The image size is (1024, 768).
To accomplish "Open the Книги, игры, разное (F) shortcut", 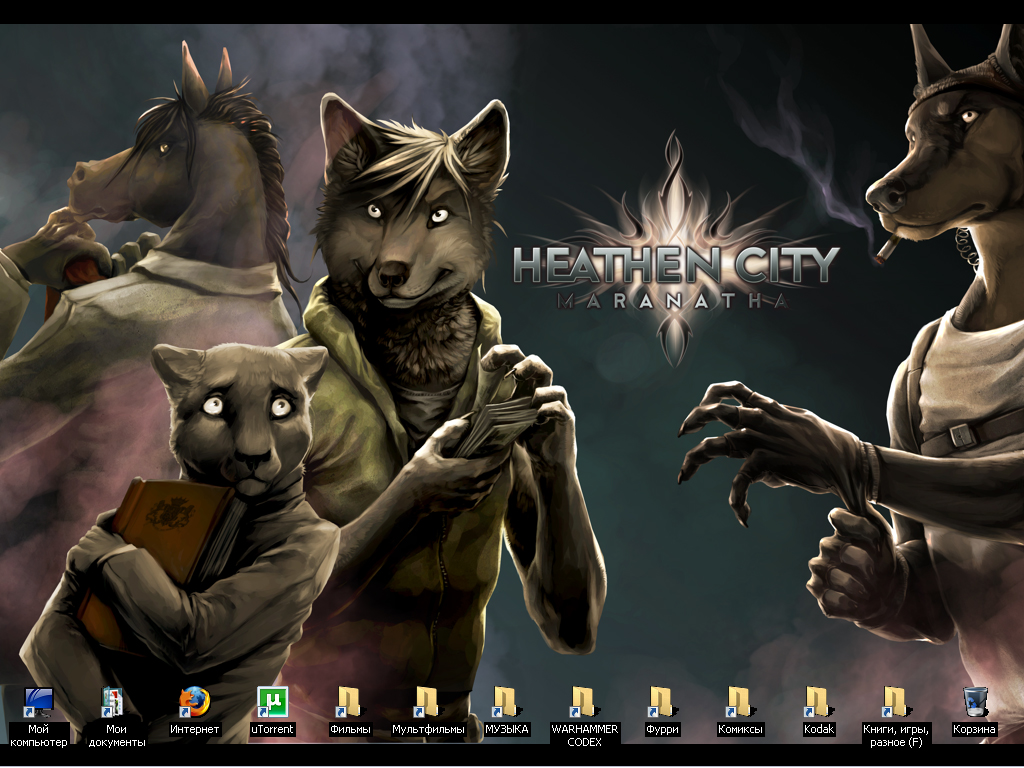I will 896,703.
